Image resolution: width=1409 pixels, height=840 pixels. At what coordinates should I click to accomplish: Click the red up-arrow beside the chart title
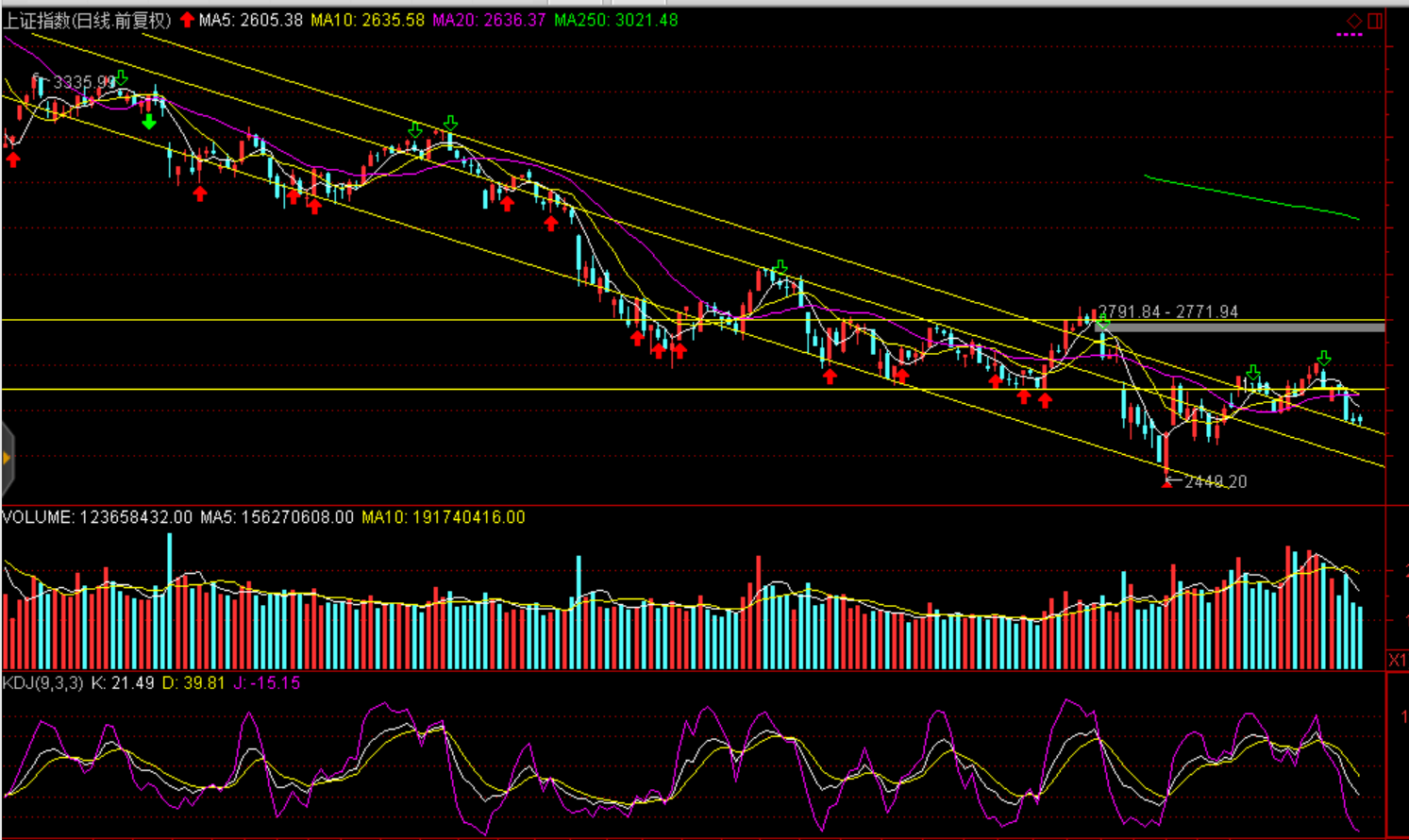pyautogui.click(x=187, y=20)
